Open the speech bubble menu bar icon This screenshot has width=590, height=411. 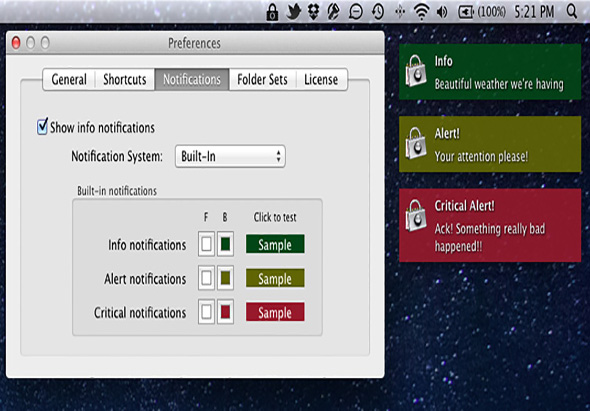(355, 12)
